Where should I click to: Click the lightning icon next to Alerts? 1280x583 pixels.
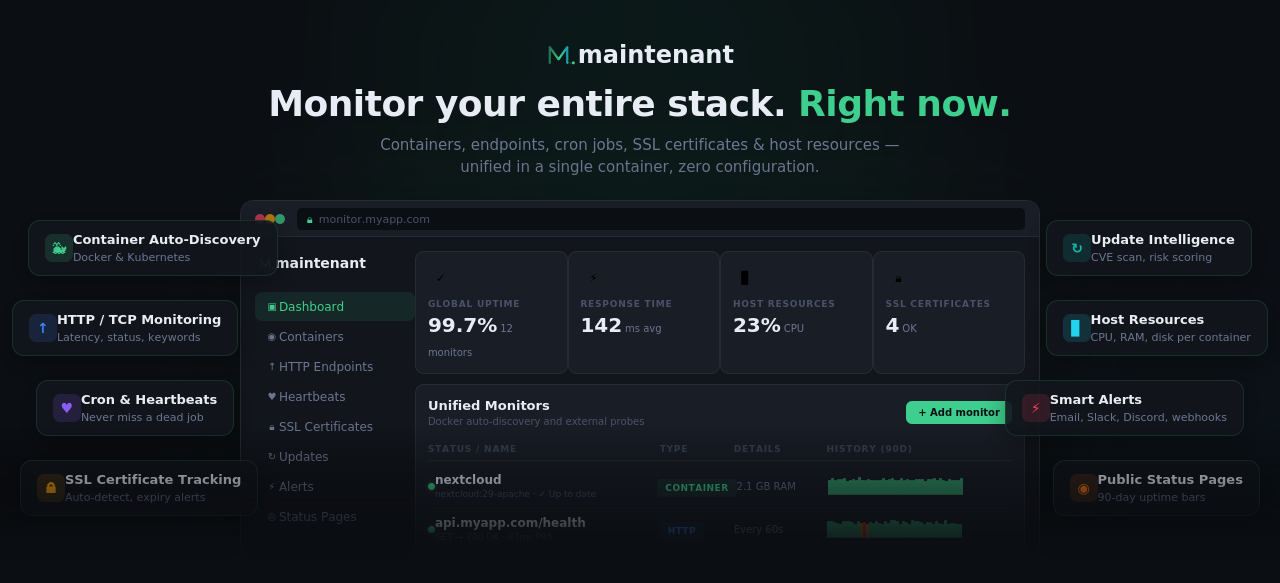270,486
